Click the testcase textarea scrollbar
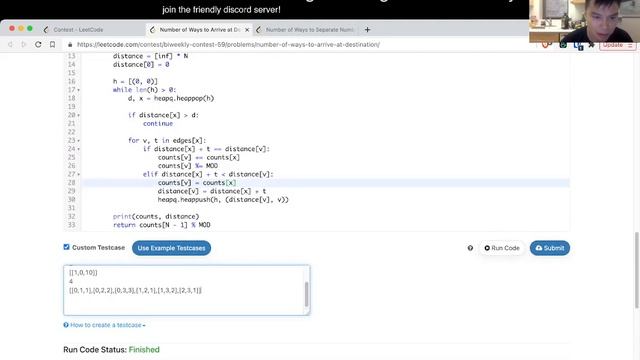 [x=307, y=294]
